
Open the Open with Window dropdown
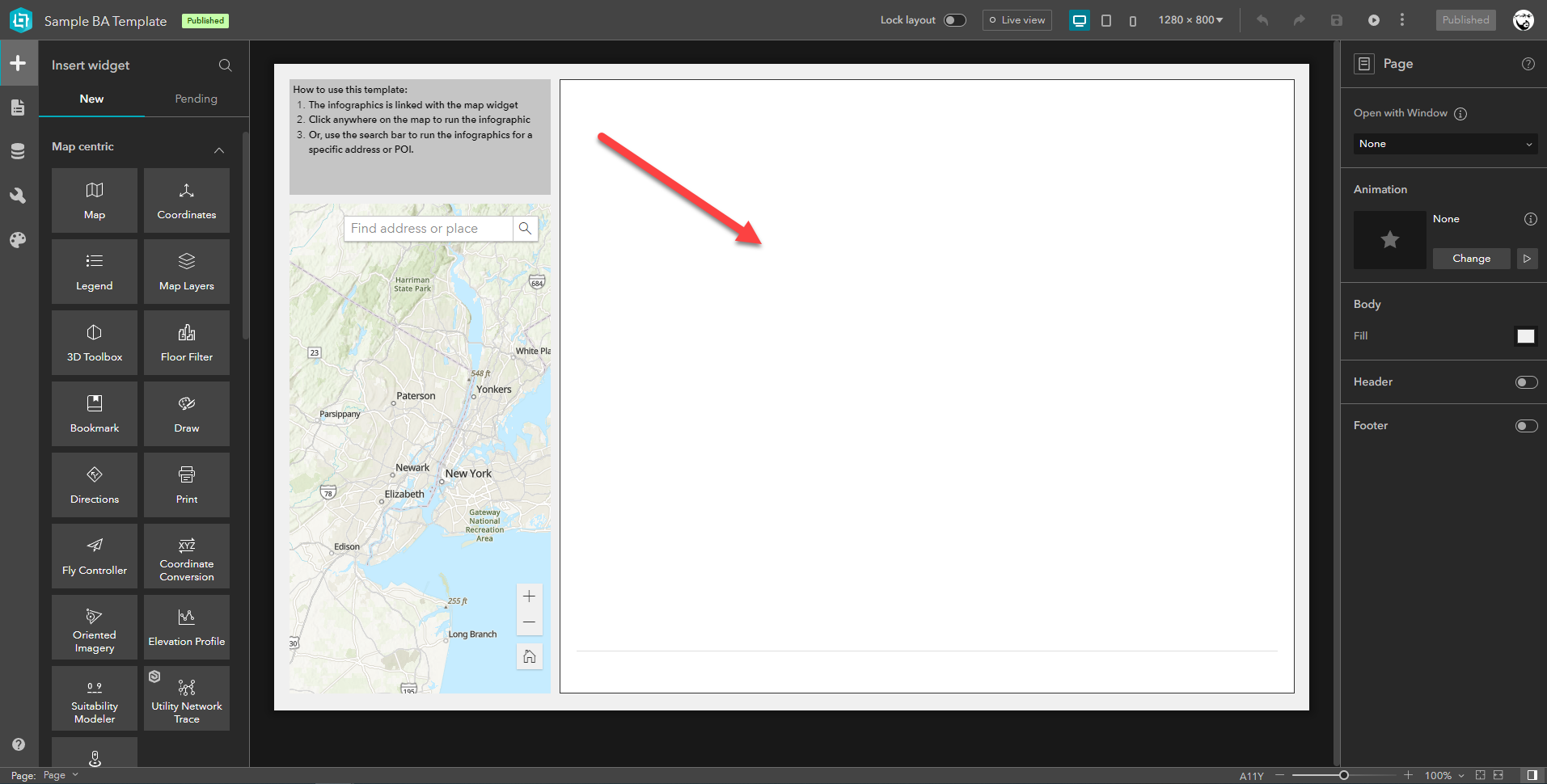(x=1444, y=144)
